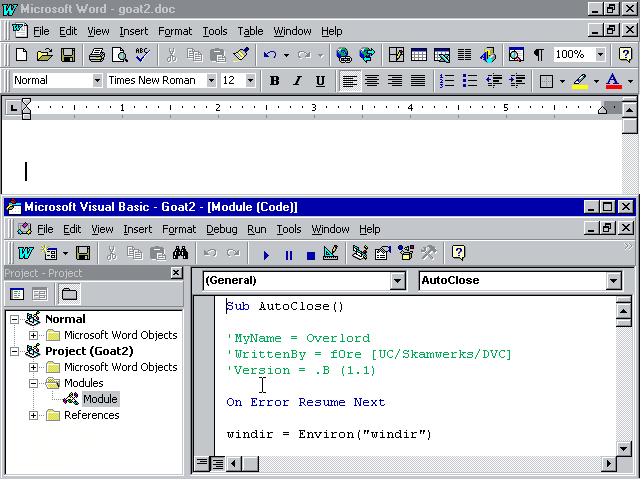Viewport: 640px width, 480px height.
Task: Click New document icon in Word toolbar
Action: pyautogui.click(x=21, y=55)
